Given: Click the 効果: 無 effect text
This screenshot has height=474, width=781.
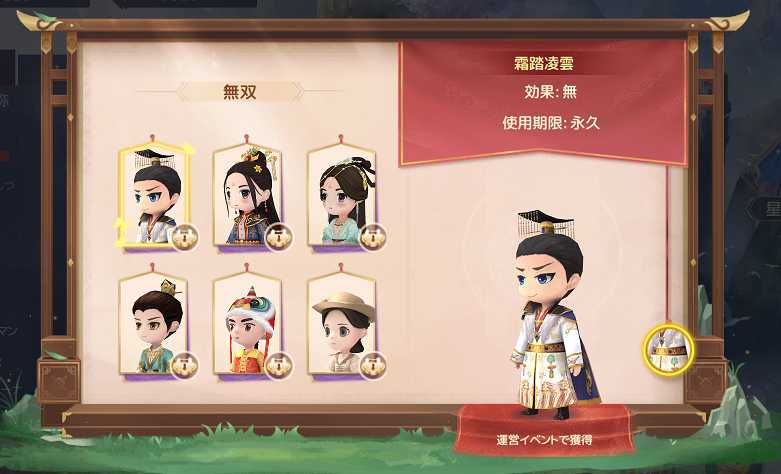Looking at the screenshot, I should click(550, 92).
